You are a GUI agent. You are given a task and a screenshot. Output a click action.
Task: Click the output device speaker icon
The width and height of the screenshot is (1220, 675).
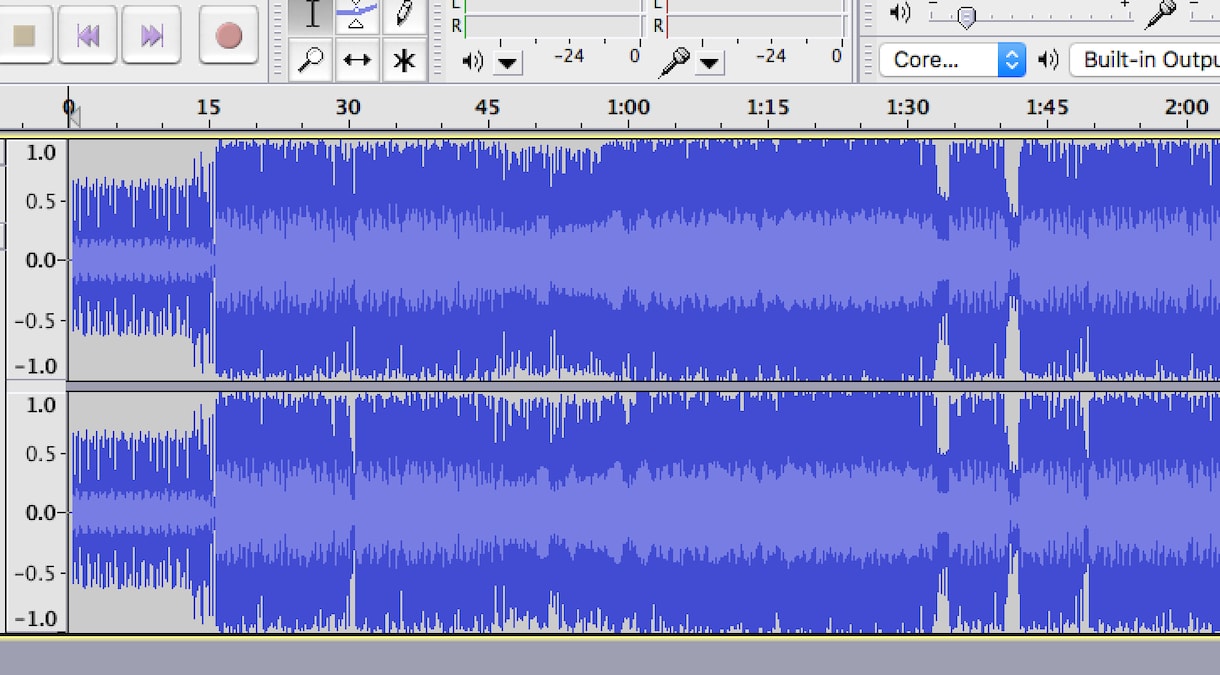click(x=1048, y=60)
